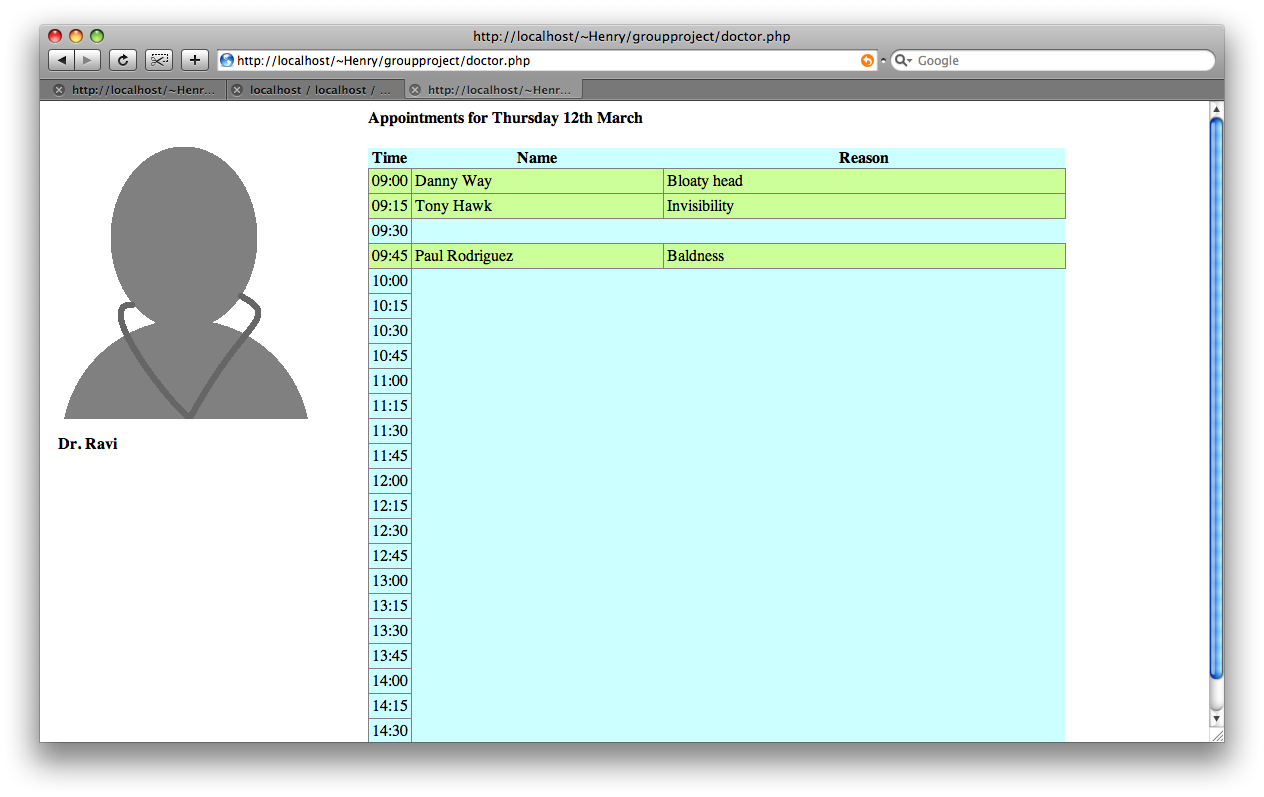Screen dimensions: 1264x797
Task: Select Paul Rodriguez's Baldness appointment
Action: [700, 256]
